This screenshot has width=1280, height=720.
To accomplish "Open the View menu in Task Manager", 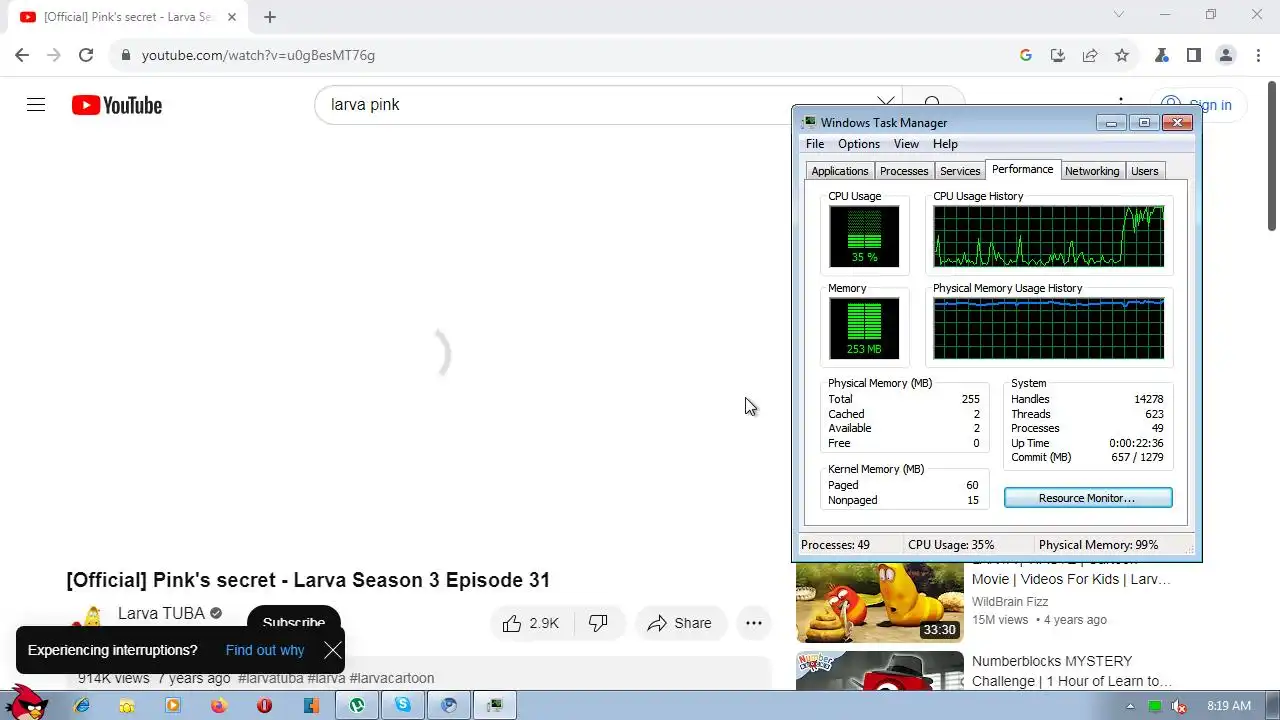I will [x=906, y=144].
